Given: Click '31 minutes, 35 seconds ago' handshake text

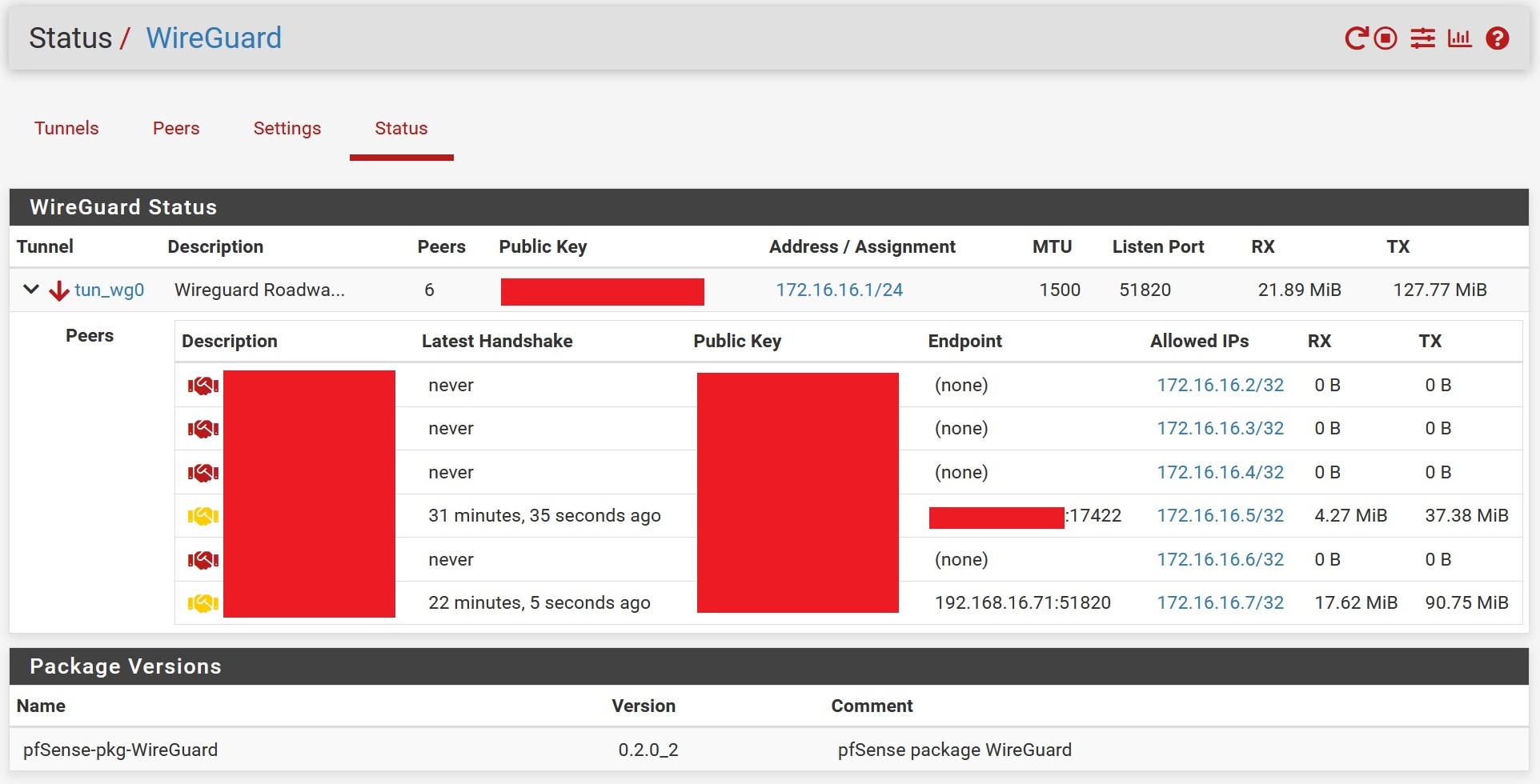Looking at the screenshot, I should (544, 515).
